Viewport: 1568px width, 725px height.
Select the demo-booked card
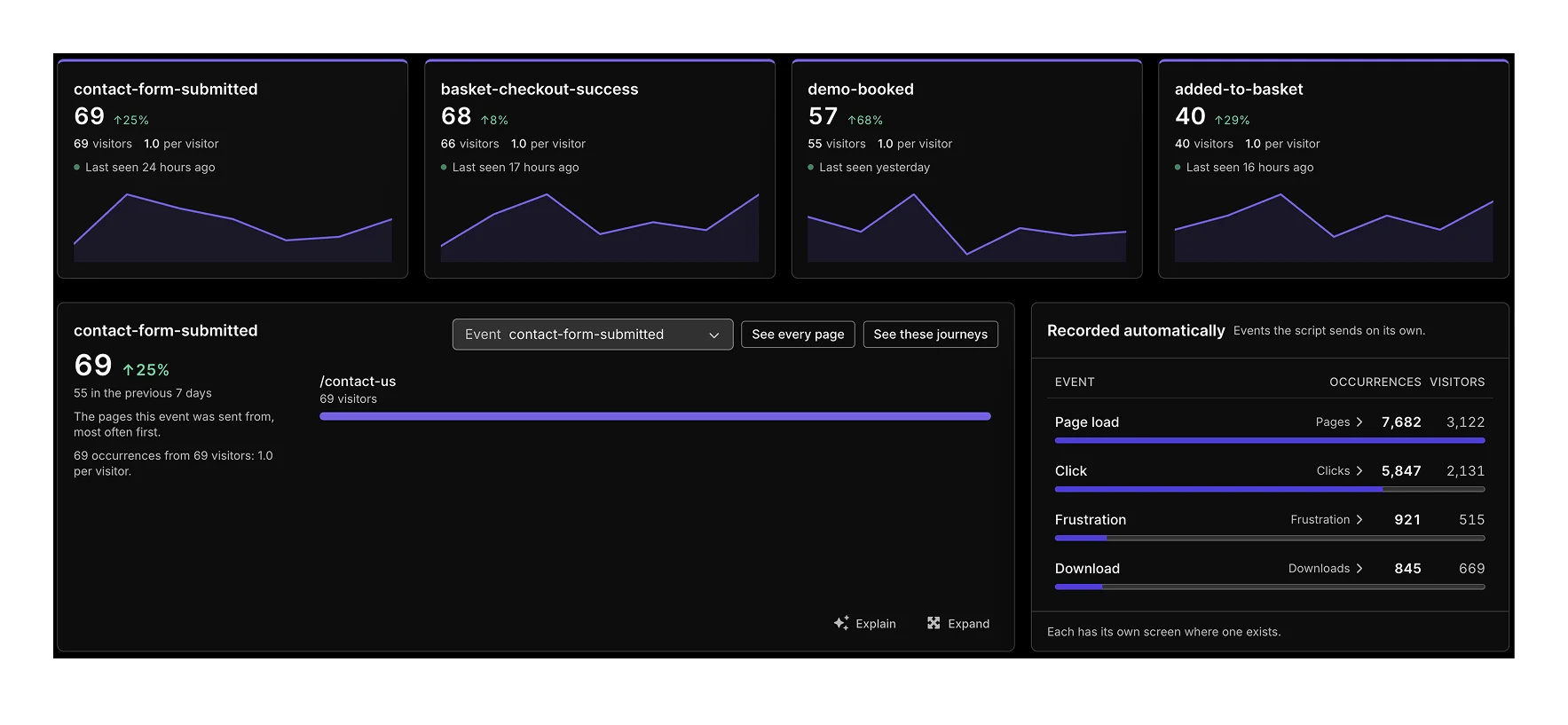point(966,169)
